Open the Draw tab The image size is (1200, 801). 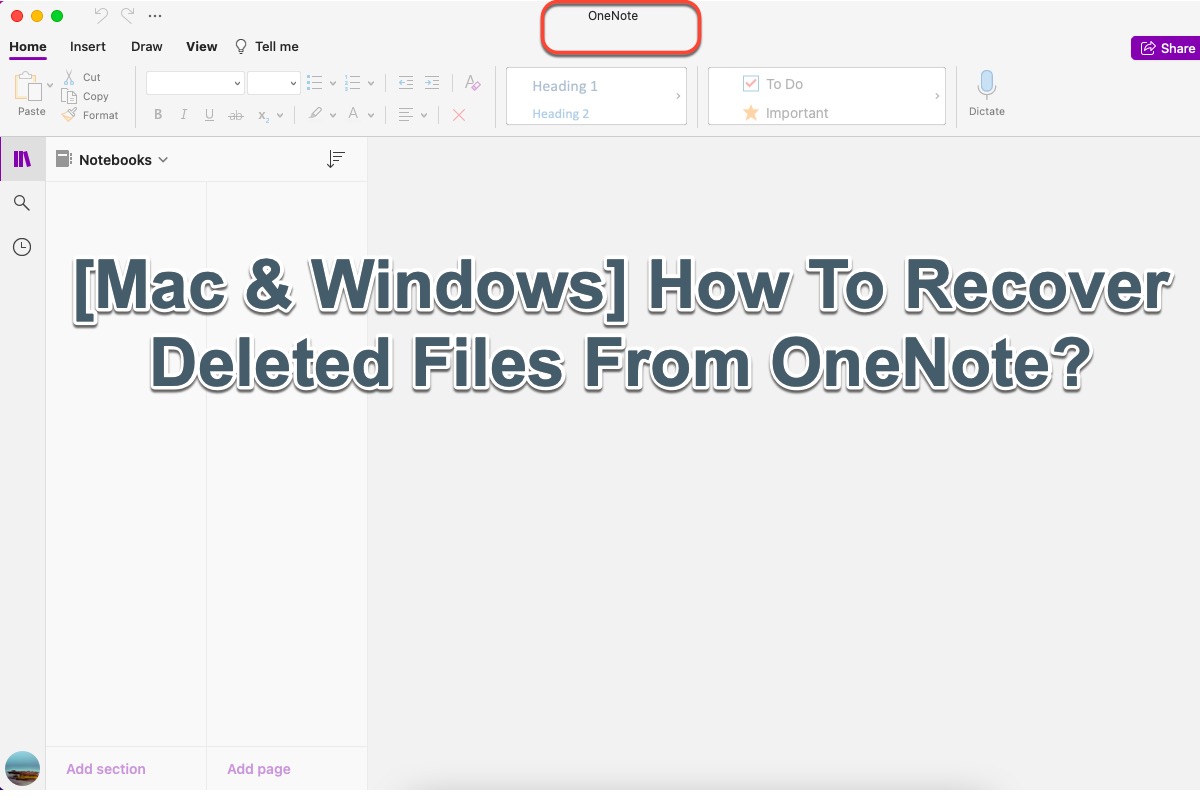146,46
